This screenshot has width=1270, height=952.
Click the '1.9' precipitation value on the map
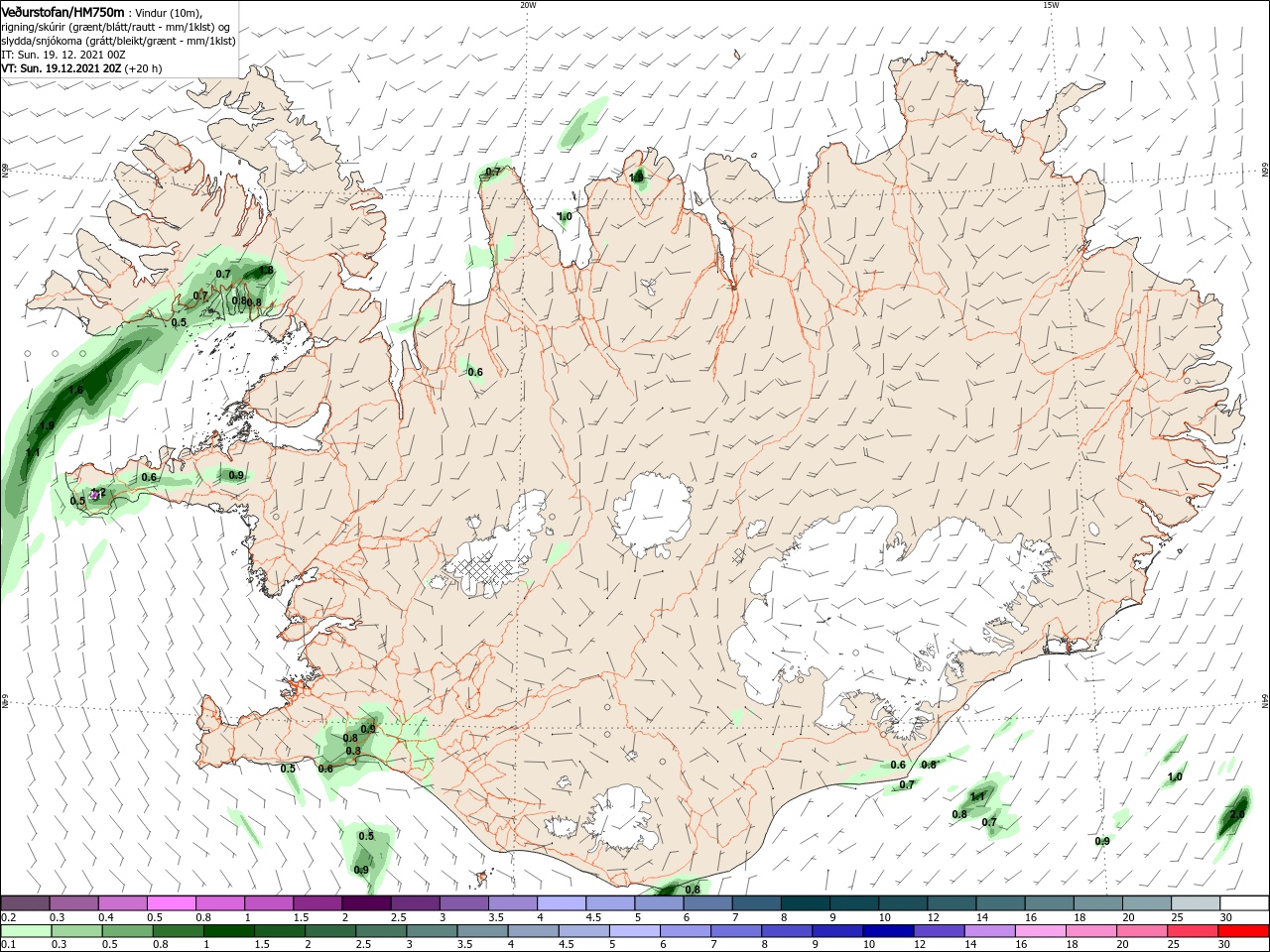47,426
